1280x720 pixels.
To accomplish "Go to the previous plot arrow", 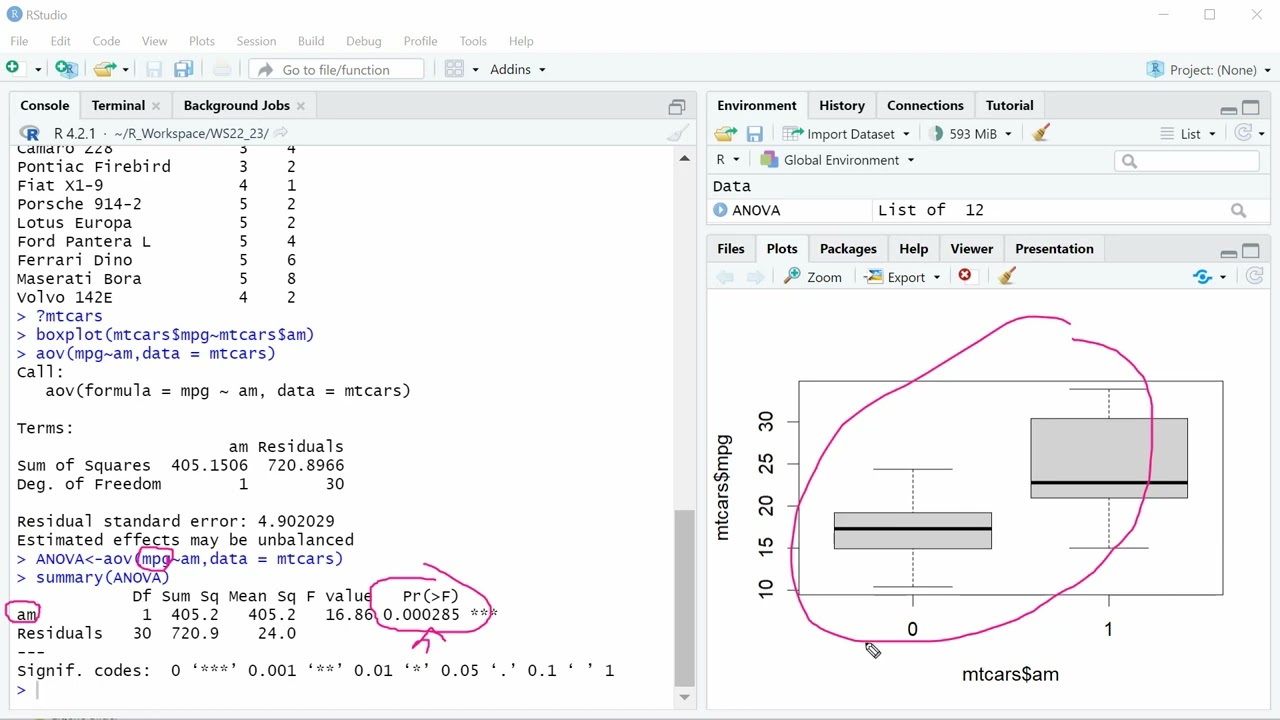I will point(725,277).
